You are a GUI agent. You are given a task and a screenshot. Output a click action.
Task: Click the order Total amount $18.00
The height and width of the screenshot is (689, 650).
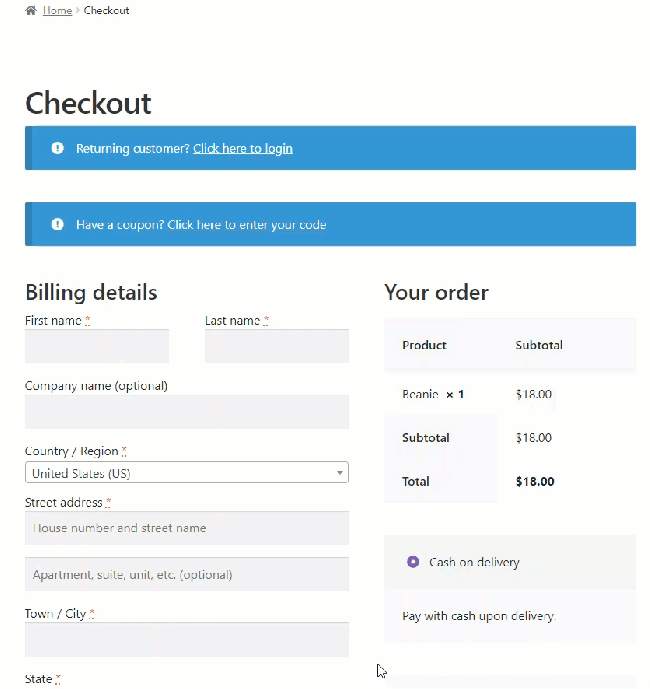[535, 481]
